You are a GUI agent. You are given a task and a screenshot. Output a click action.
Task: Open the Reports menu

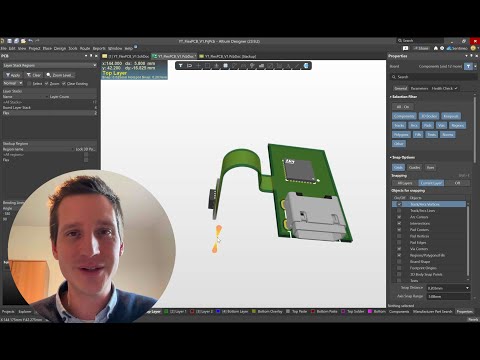pos(99,48)
